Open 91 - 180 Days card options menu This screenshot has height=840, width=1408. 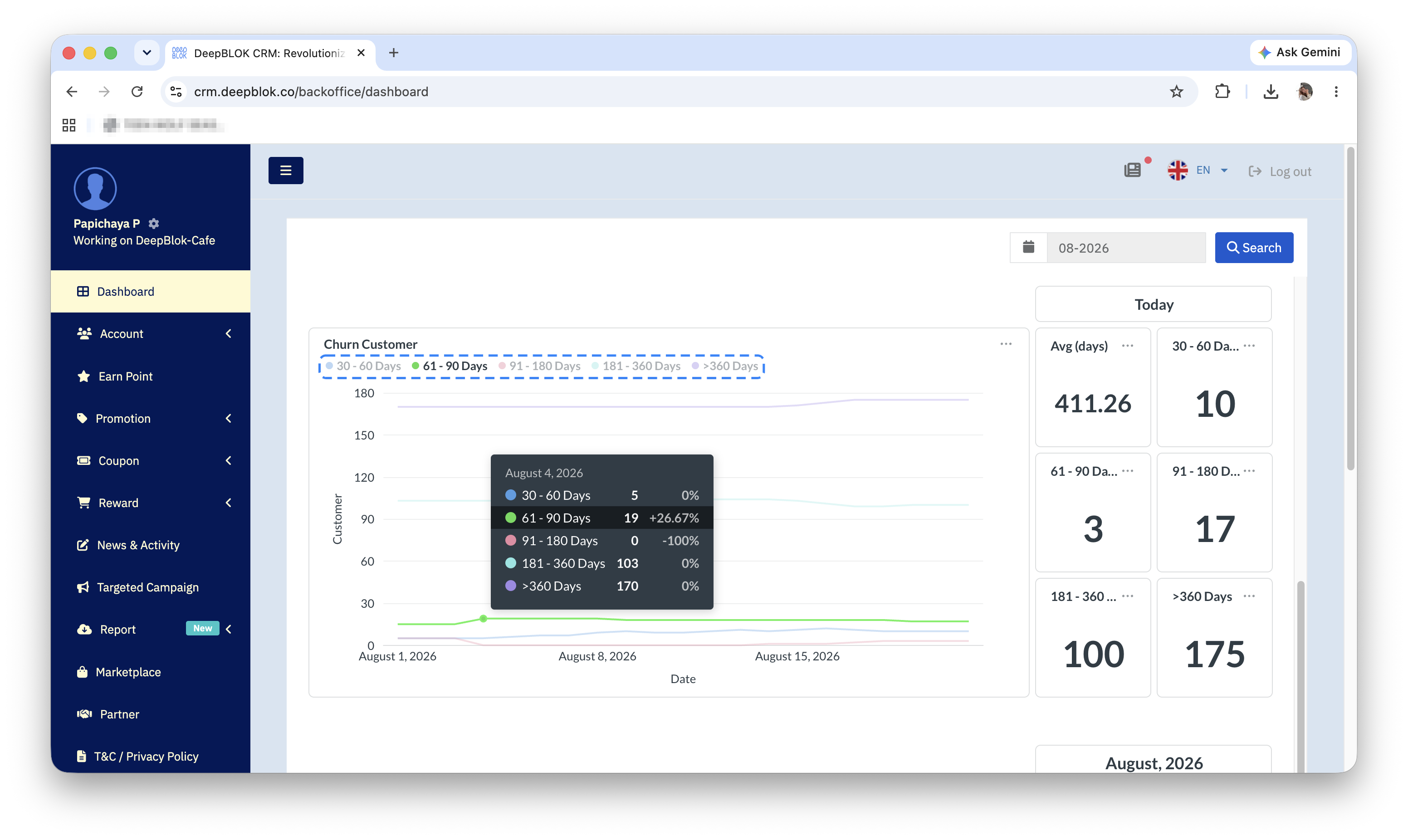coord(1249,471)
